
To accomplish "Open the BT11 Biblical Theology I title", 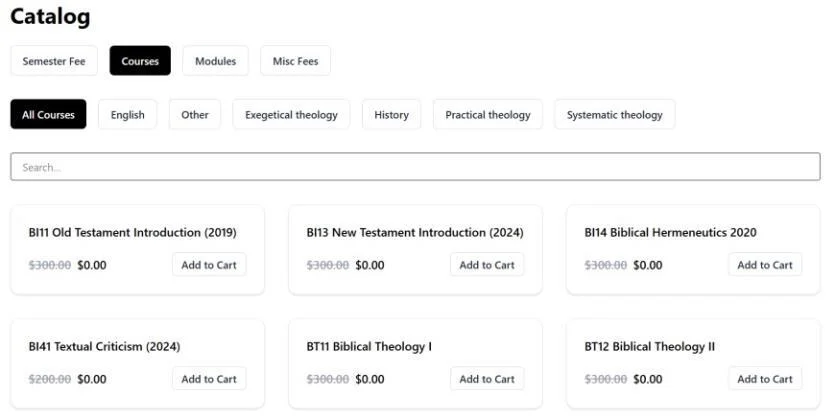I will click(x=369, y=347).
